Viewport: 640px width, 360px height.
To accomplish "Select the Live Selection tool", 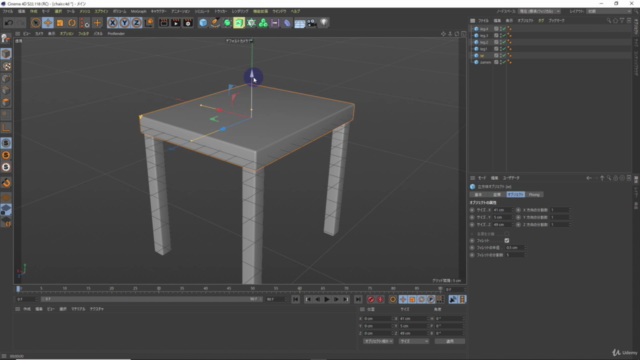I will 36,23.
